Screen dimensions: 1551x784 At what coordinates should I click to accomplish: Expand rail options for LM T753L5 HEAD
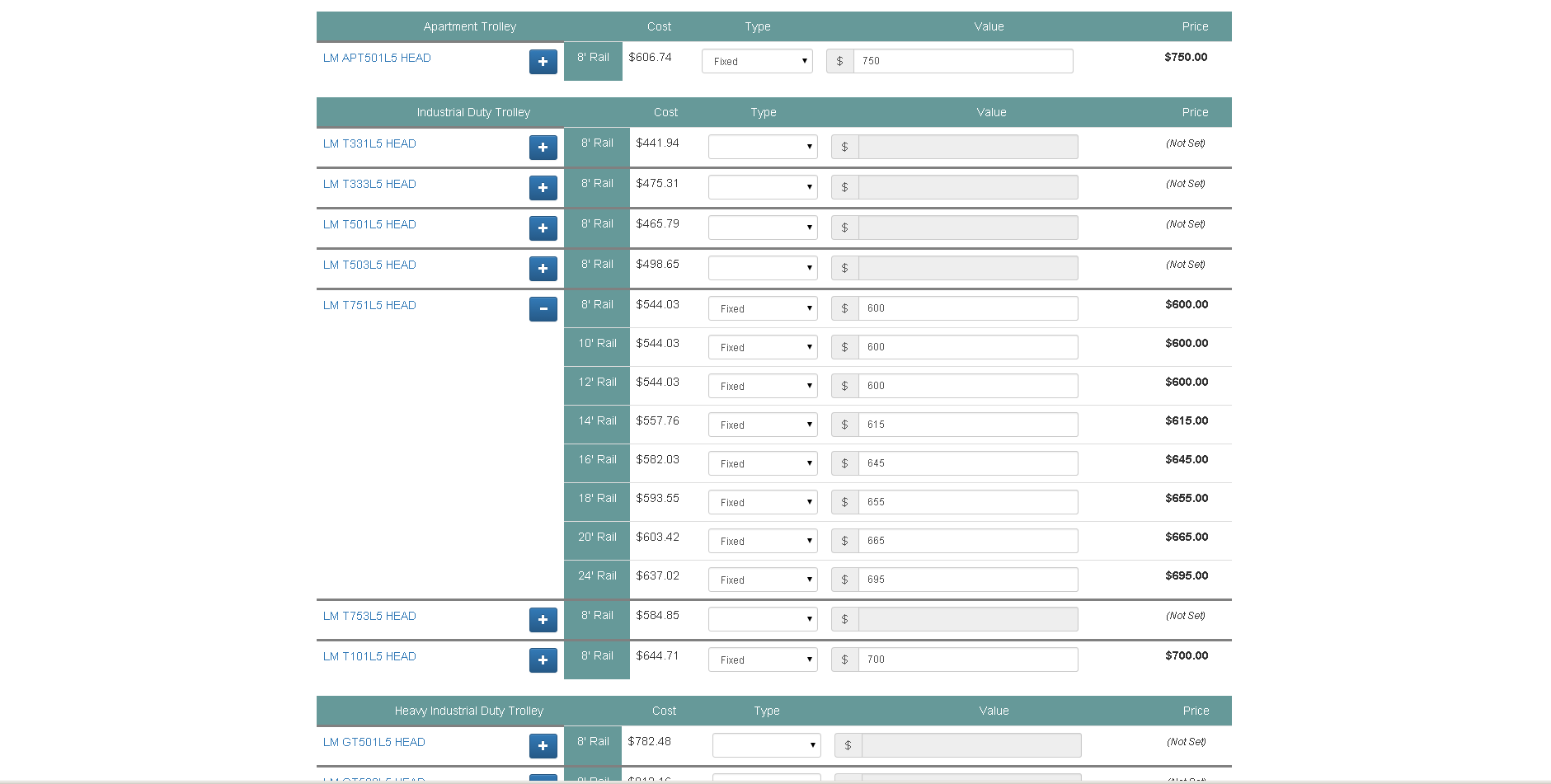coord(543,620)
